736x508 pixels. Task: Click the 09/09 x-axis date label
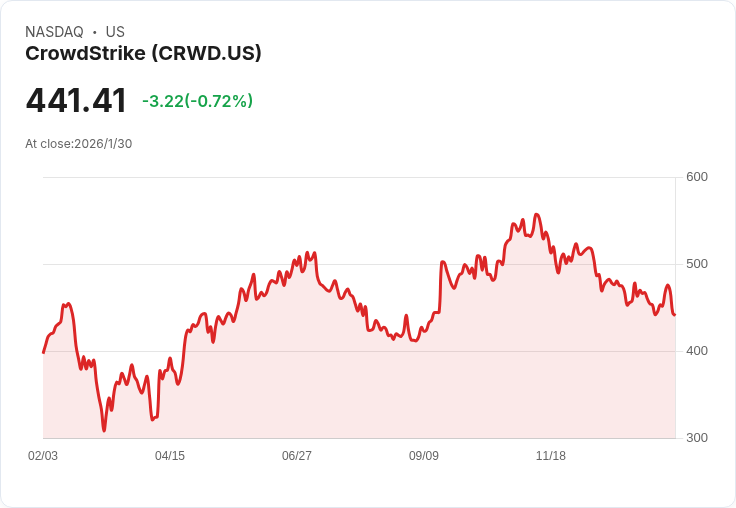(424, 455)
